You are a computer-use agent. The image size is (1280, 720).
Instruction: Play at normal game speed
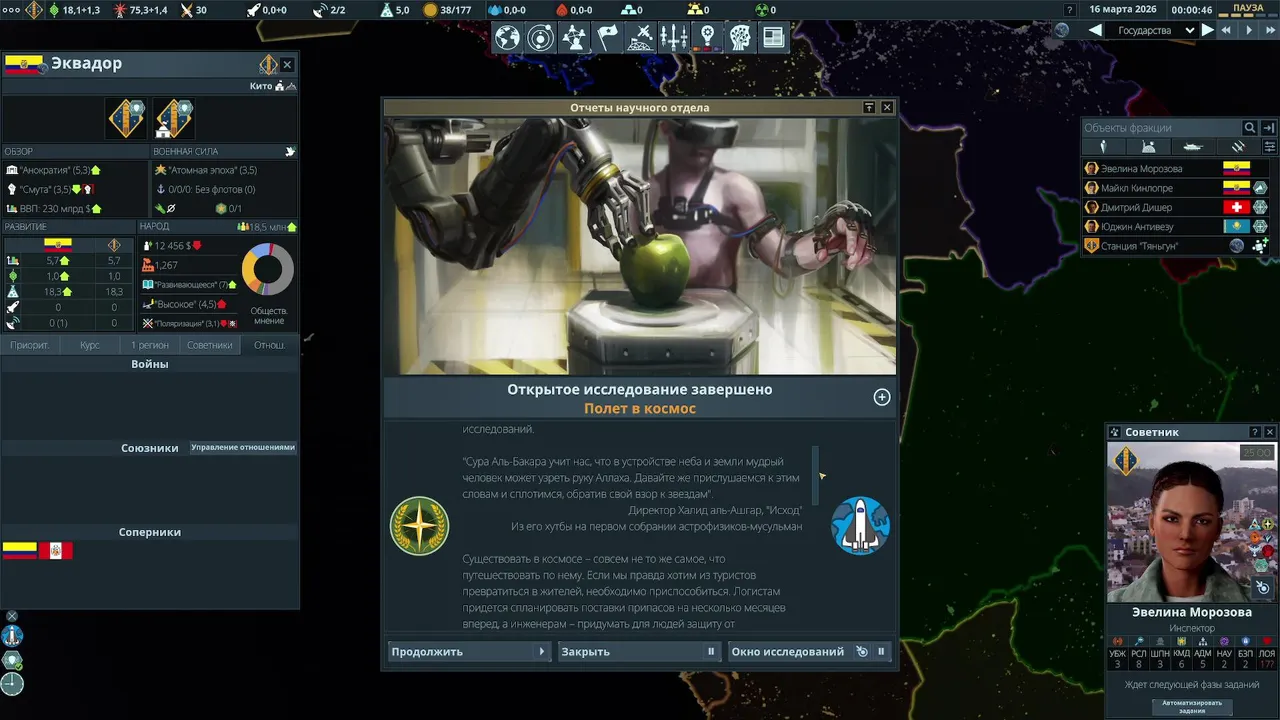coord(1248,30)
